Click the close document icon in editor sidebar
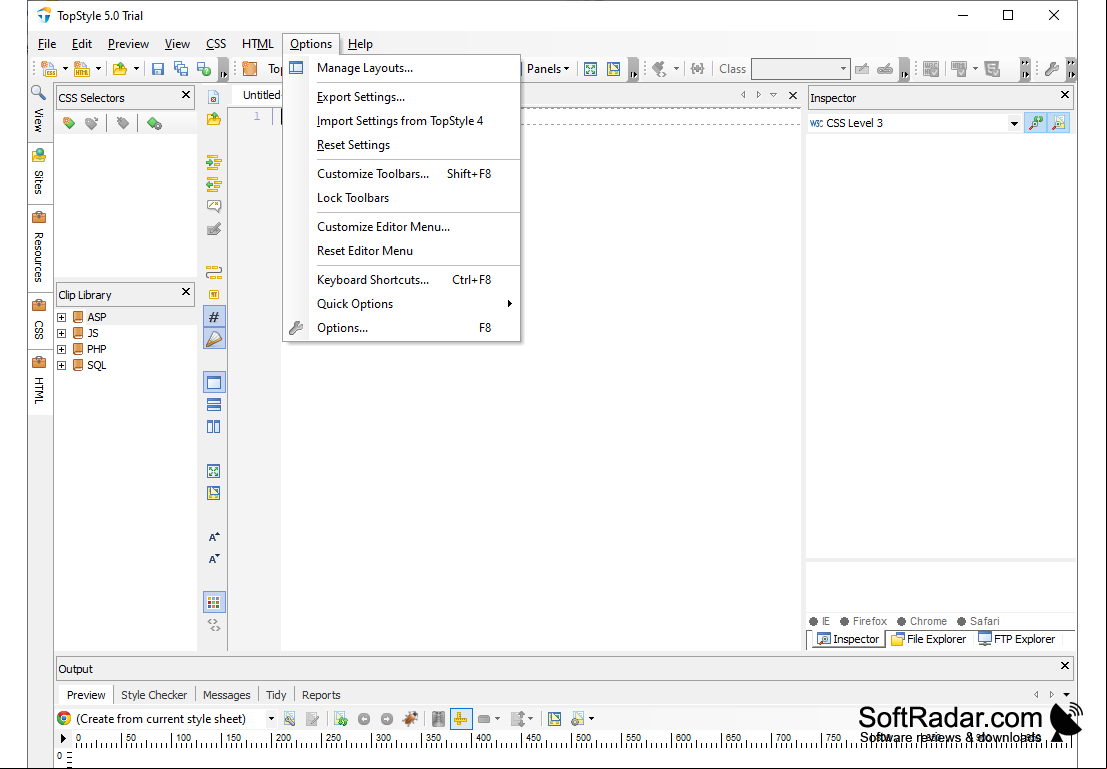The width and height of the screenshot is (1107, 769). point(214,97)
